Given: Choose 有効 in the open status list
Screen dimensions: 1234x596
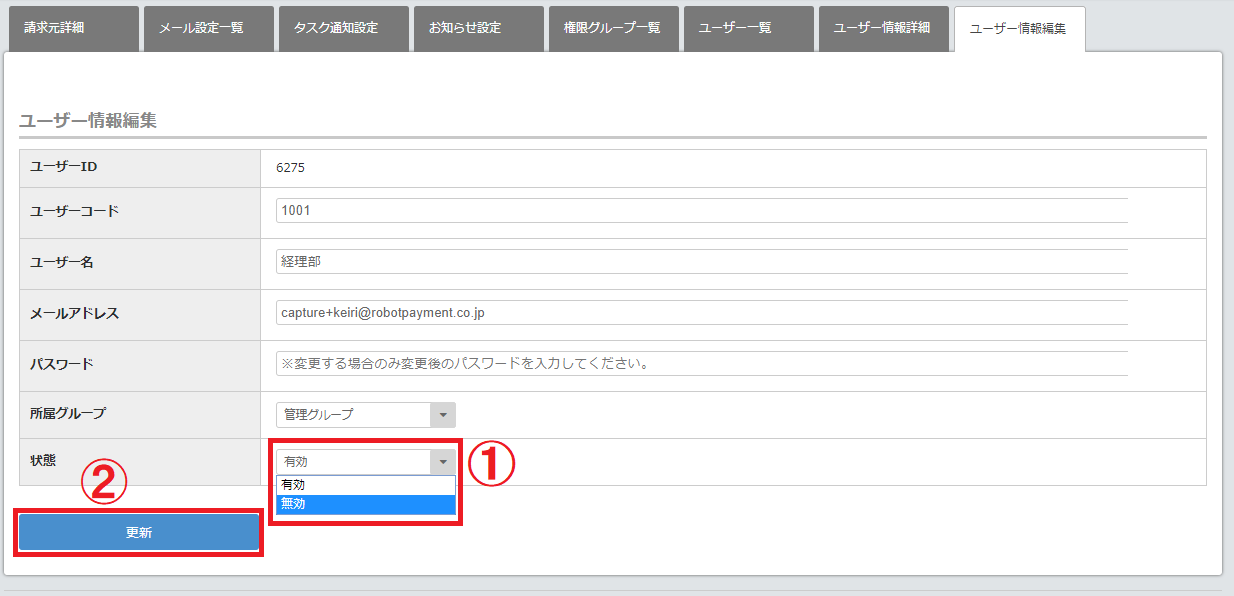Looking at the screenshot, I should 365,485.
